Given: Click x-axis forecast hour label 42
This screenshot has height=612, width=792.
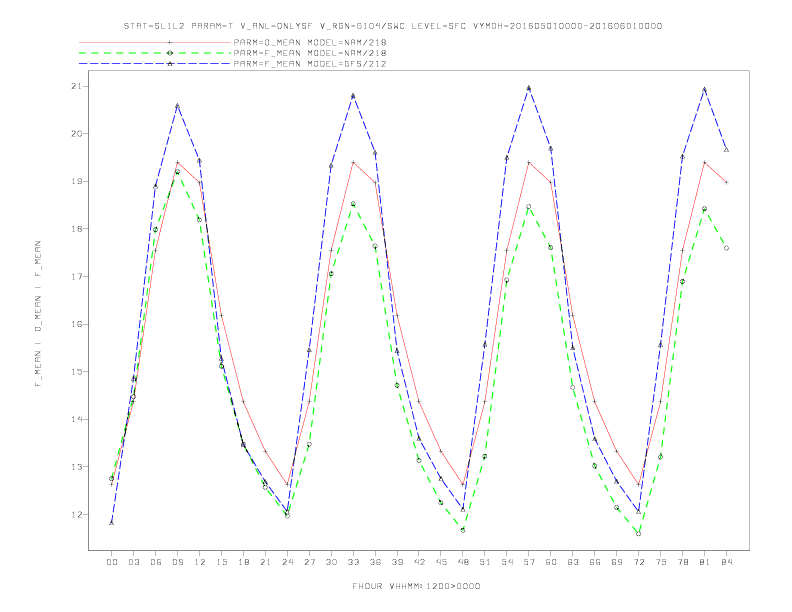Looking at the screenshot, I should coord(419,562).
